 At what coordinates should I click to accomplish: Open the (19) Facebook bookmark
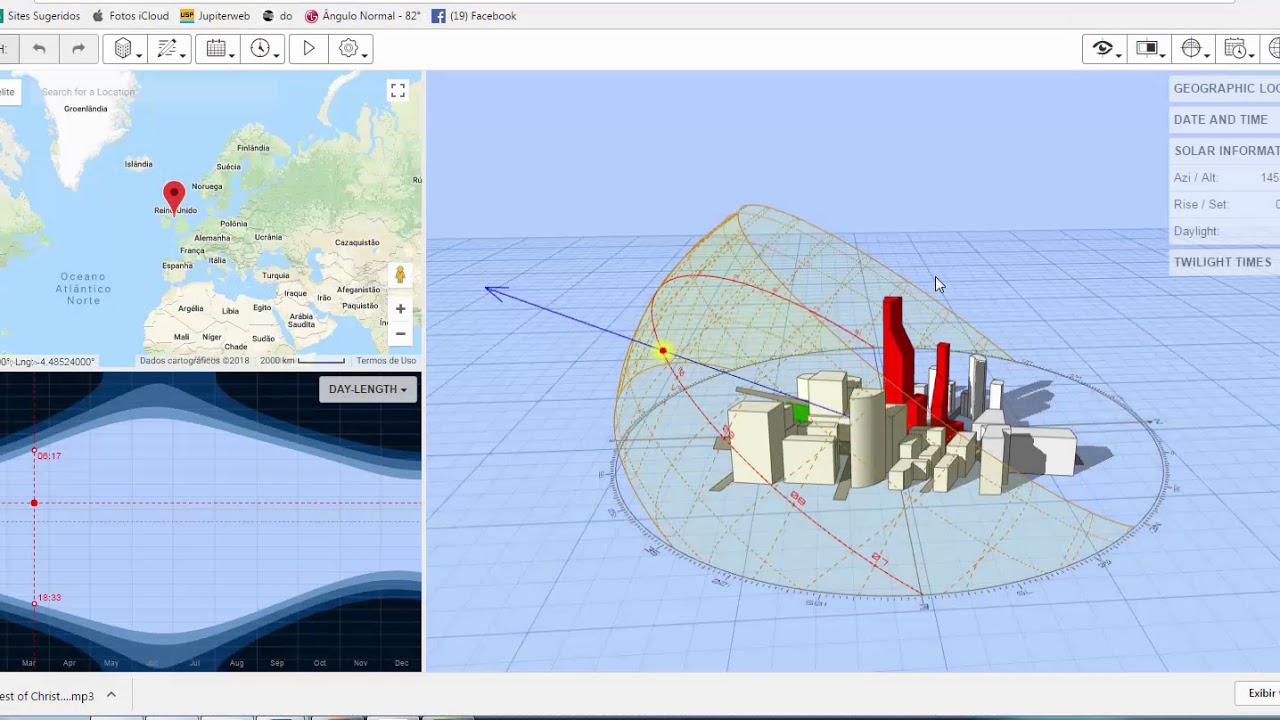pos(474,16)
